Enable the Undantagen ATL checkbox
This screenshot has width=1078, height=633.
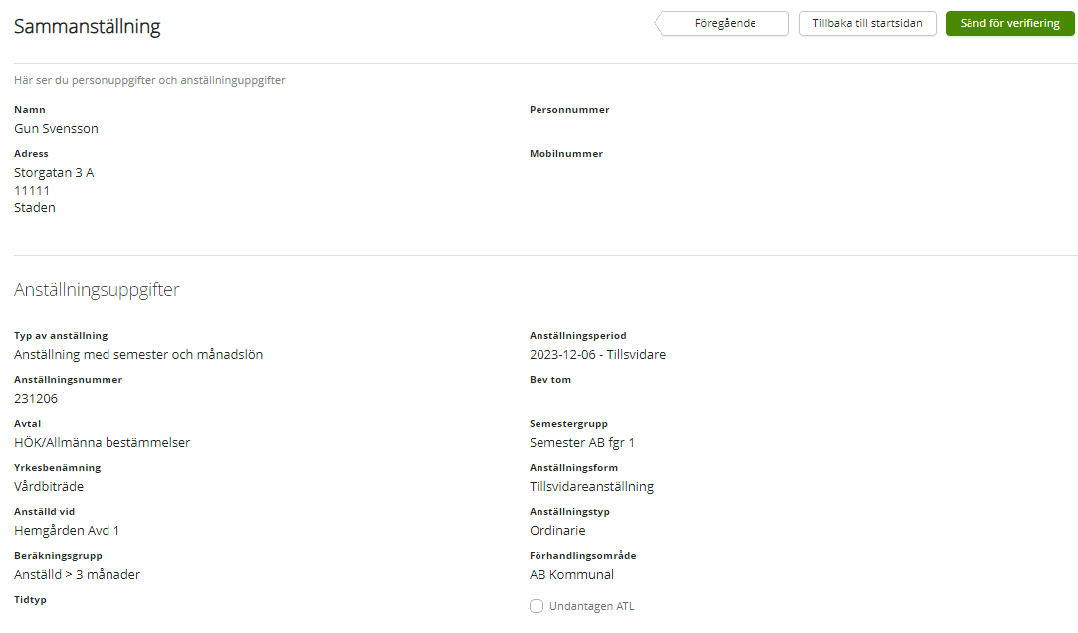click(537, 606)
